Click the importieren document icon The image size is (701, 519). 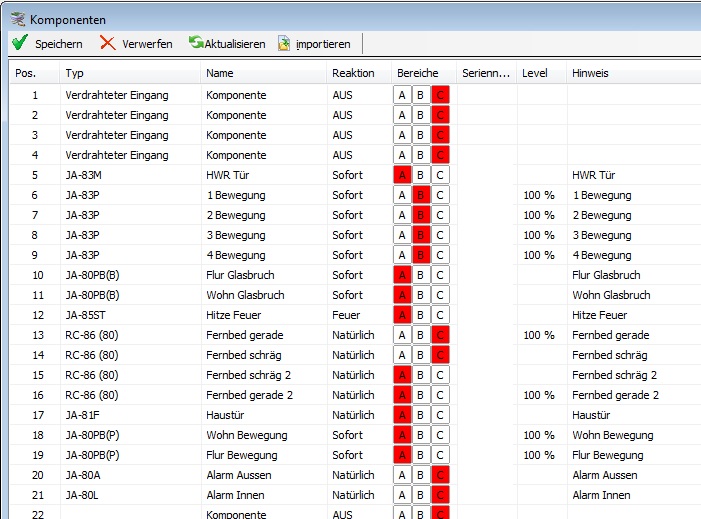(x=284, y=43)
